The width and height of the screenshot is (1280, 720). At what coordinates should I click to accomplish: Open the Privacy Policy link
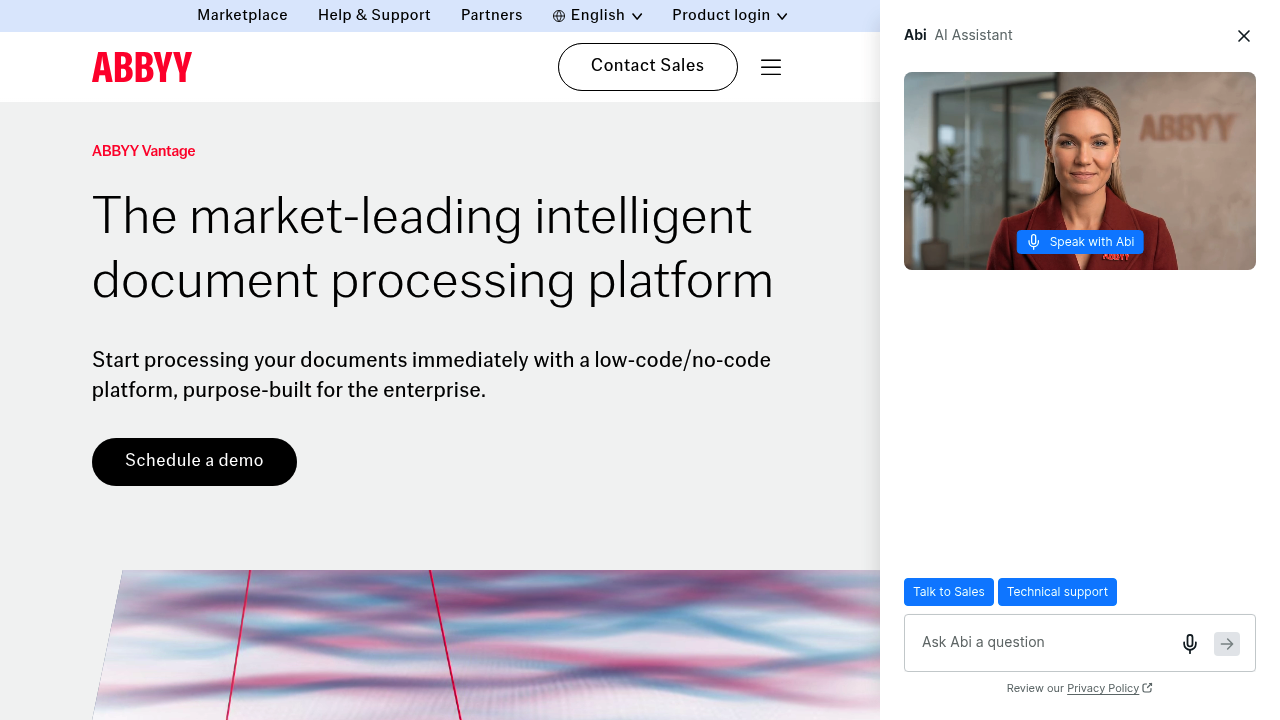click(x=1103, y=688)
